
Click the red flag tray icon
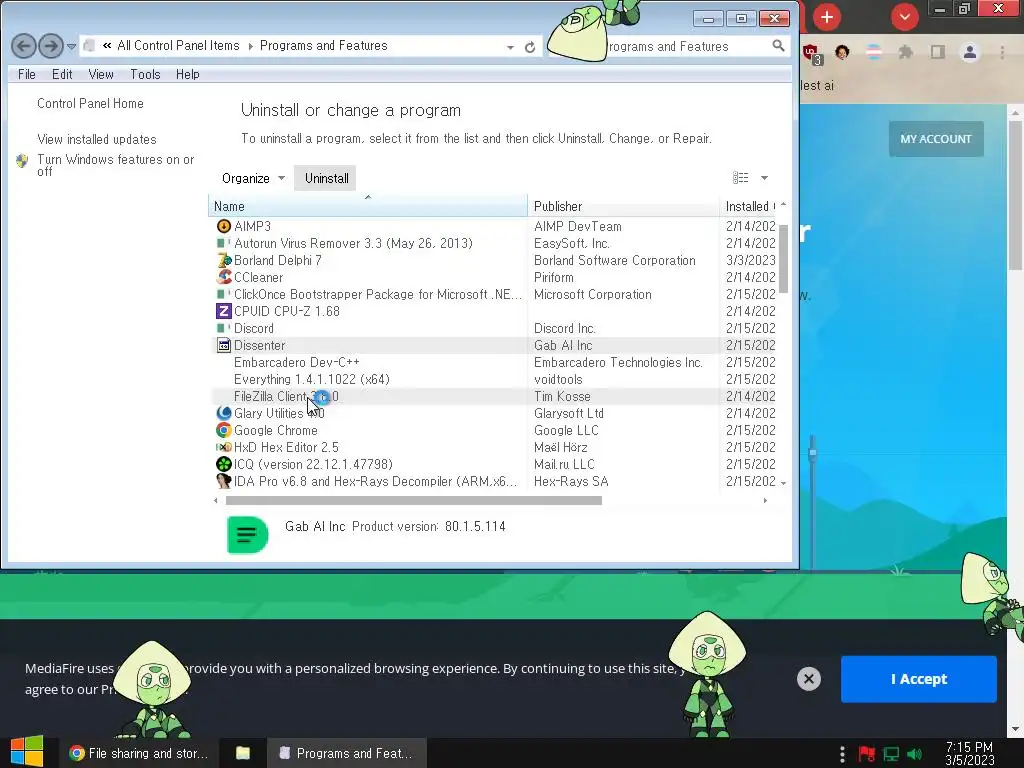(x=867, y=754)
